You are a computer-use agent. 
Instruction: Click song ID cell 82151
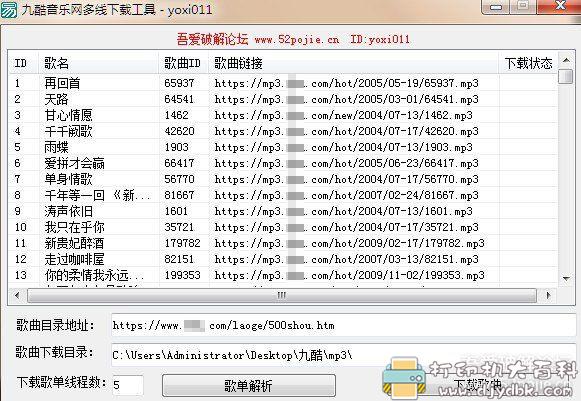pos(179,259)
